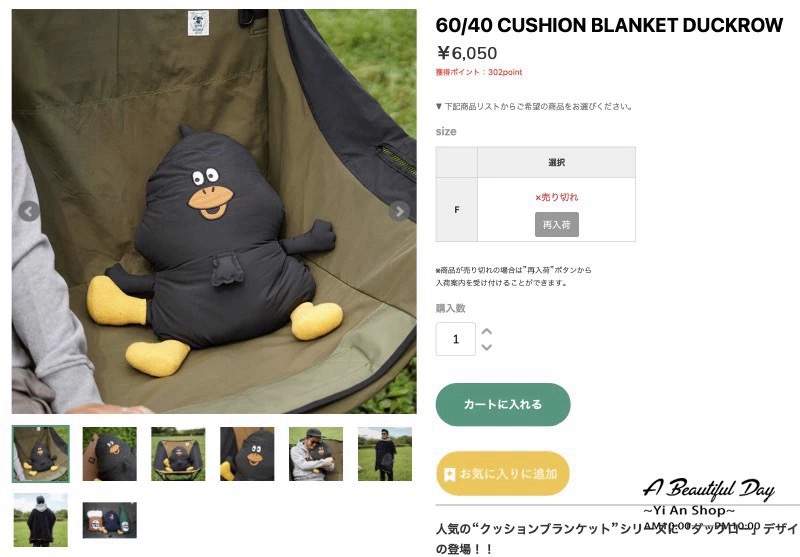Click the ×売り切れ sold out label
This screenshot has width=800, height=557.
pyautogui.click(x=557, y=197)
